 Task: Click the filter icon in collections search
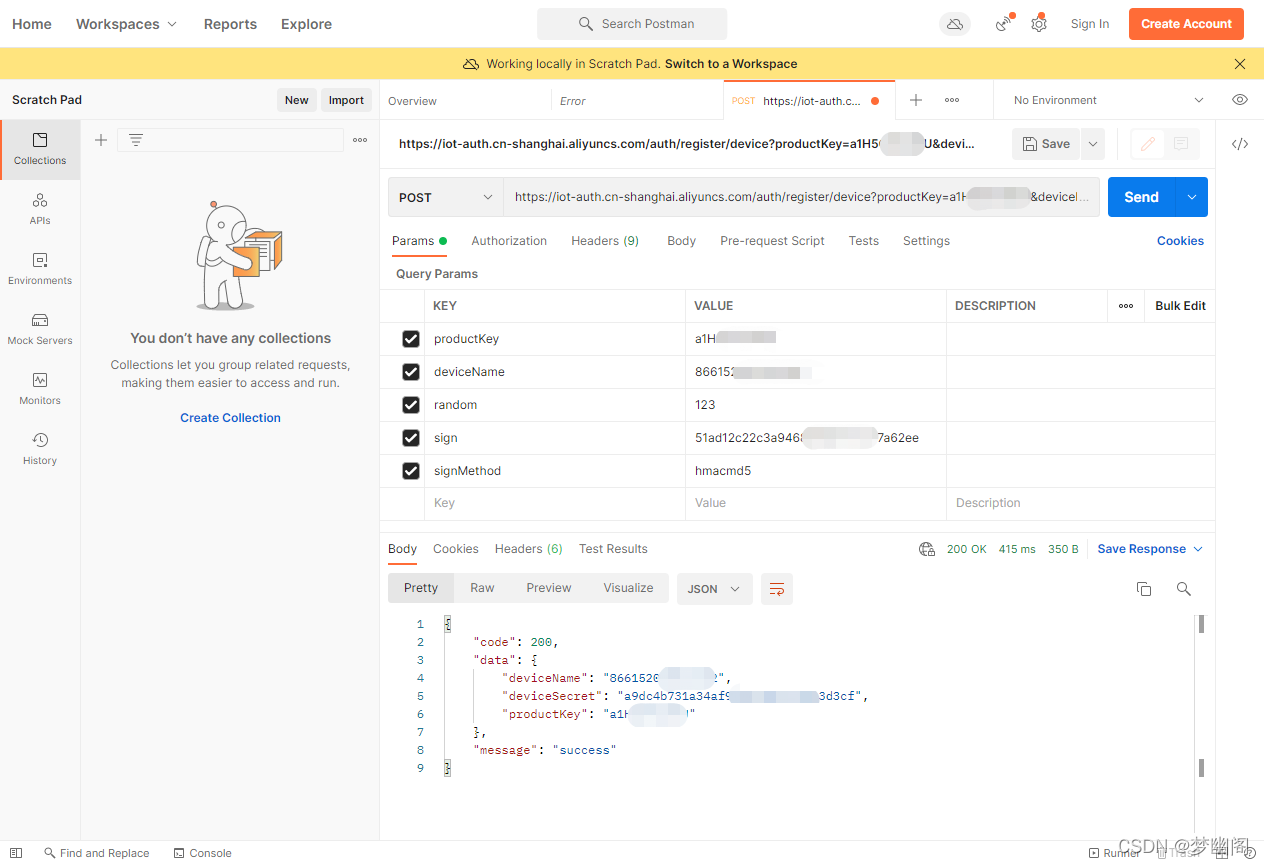tap(136, 140)
